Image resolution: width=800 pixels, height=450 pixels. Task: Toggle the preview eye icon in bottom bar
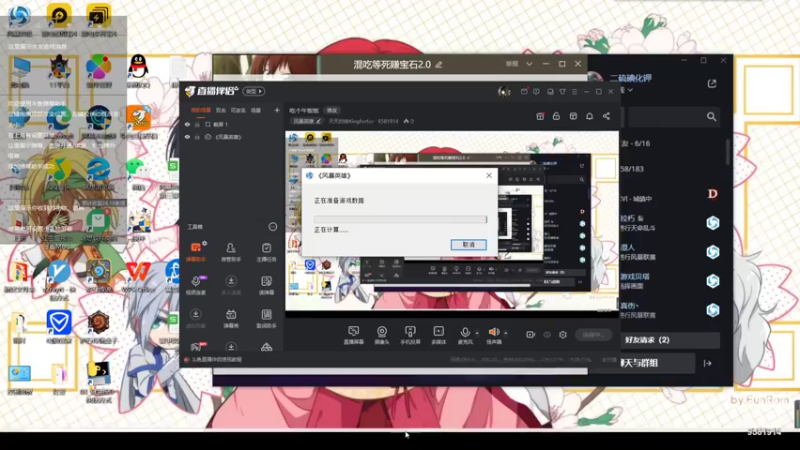tap(547, 335)
